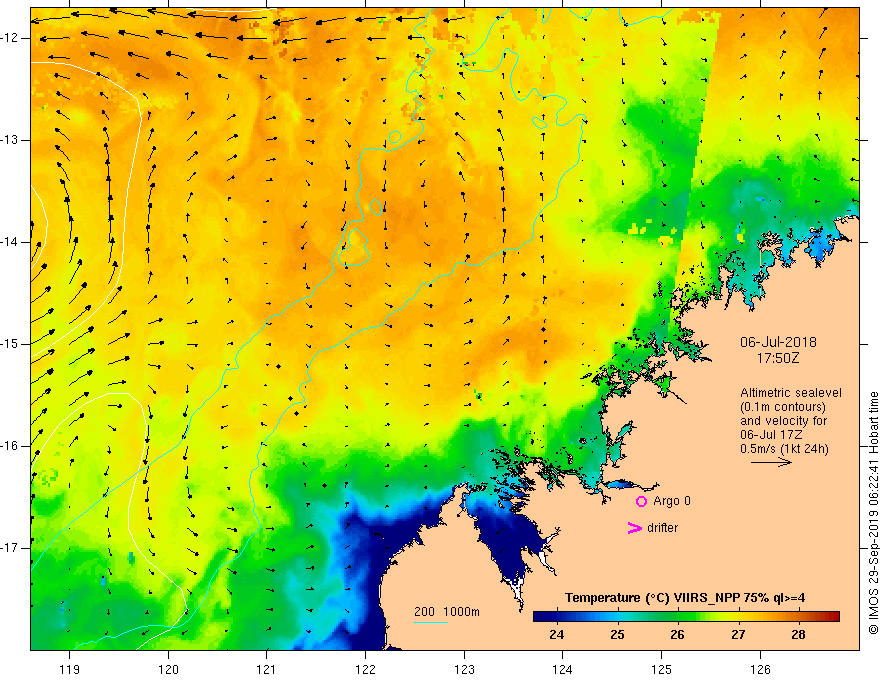Click the colorbar tick label 27
Viewport: 880px width, 680px height.
coord(738,635)
